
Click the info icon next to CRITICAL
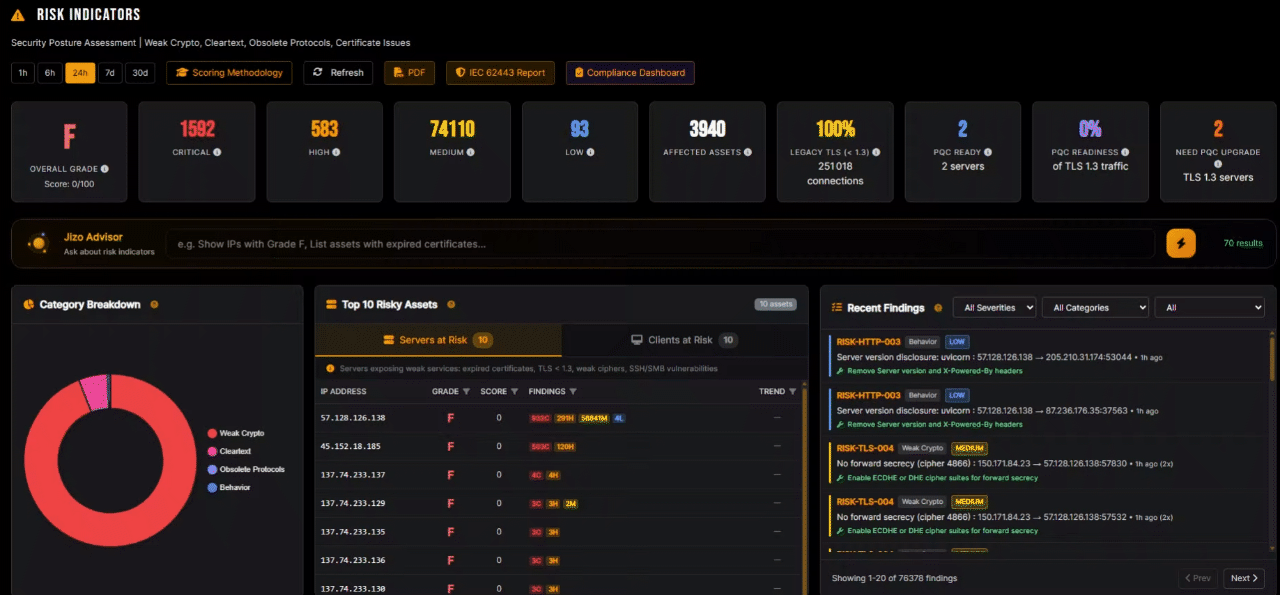217,153
